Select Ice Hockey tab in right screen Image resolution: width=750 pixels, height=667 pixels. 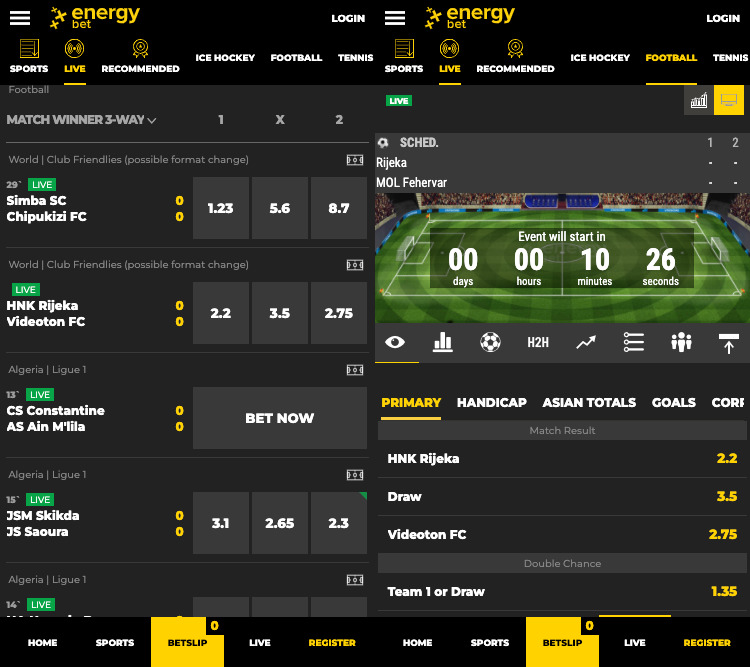(x=600, y=57)
